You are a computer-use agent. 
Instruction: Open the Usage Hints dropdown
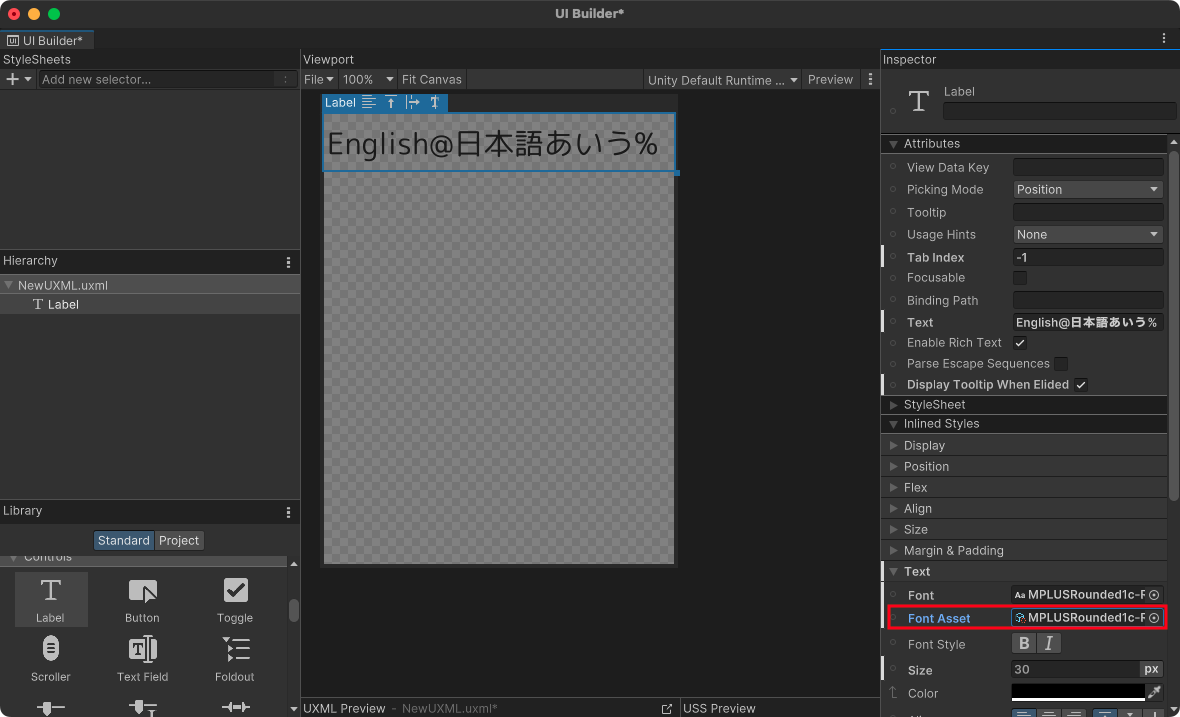point(1088,235)
